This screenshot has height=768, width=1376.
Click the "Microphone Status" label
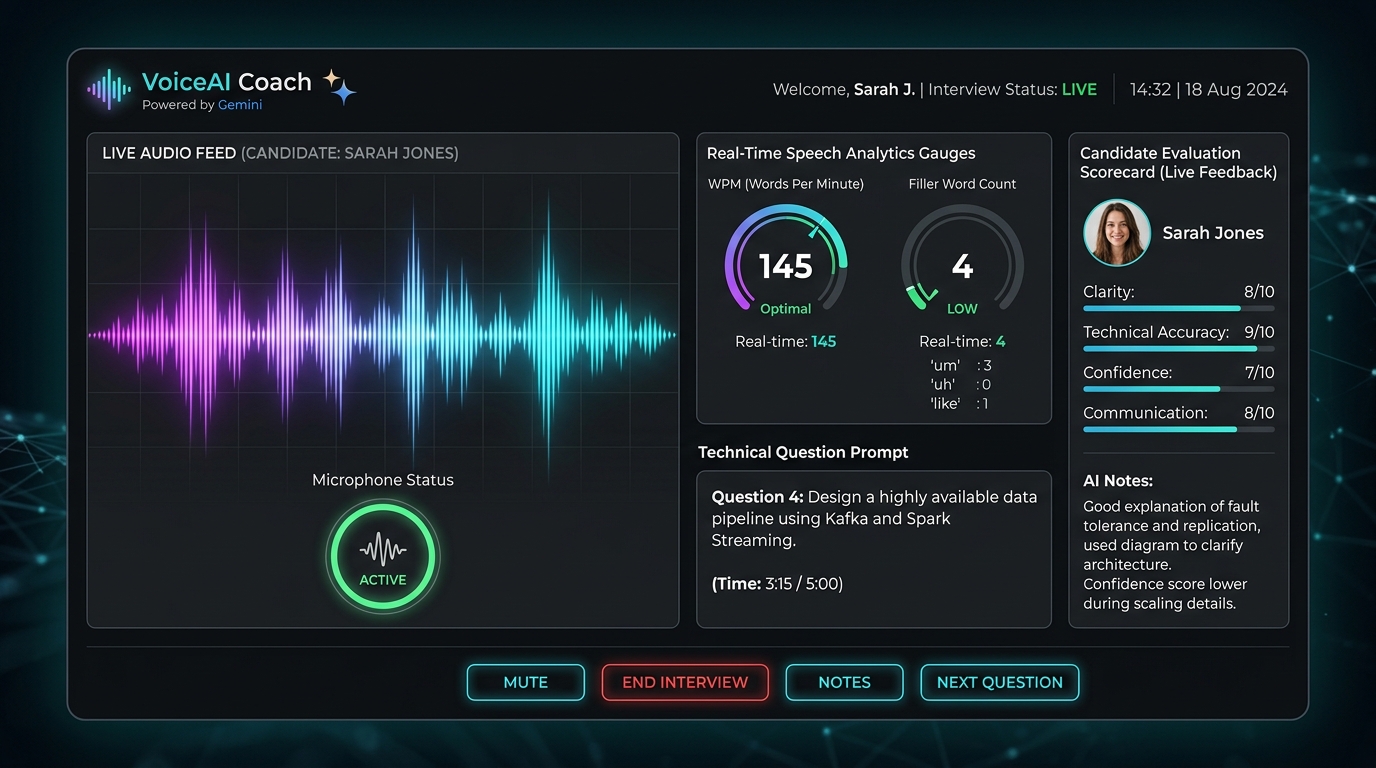[x=383, y=480]
